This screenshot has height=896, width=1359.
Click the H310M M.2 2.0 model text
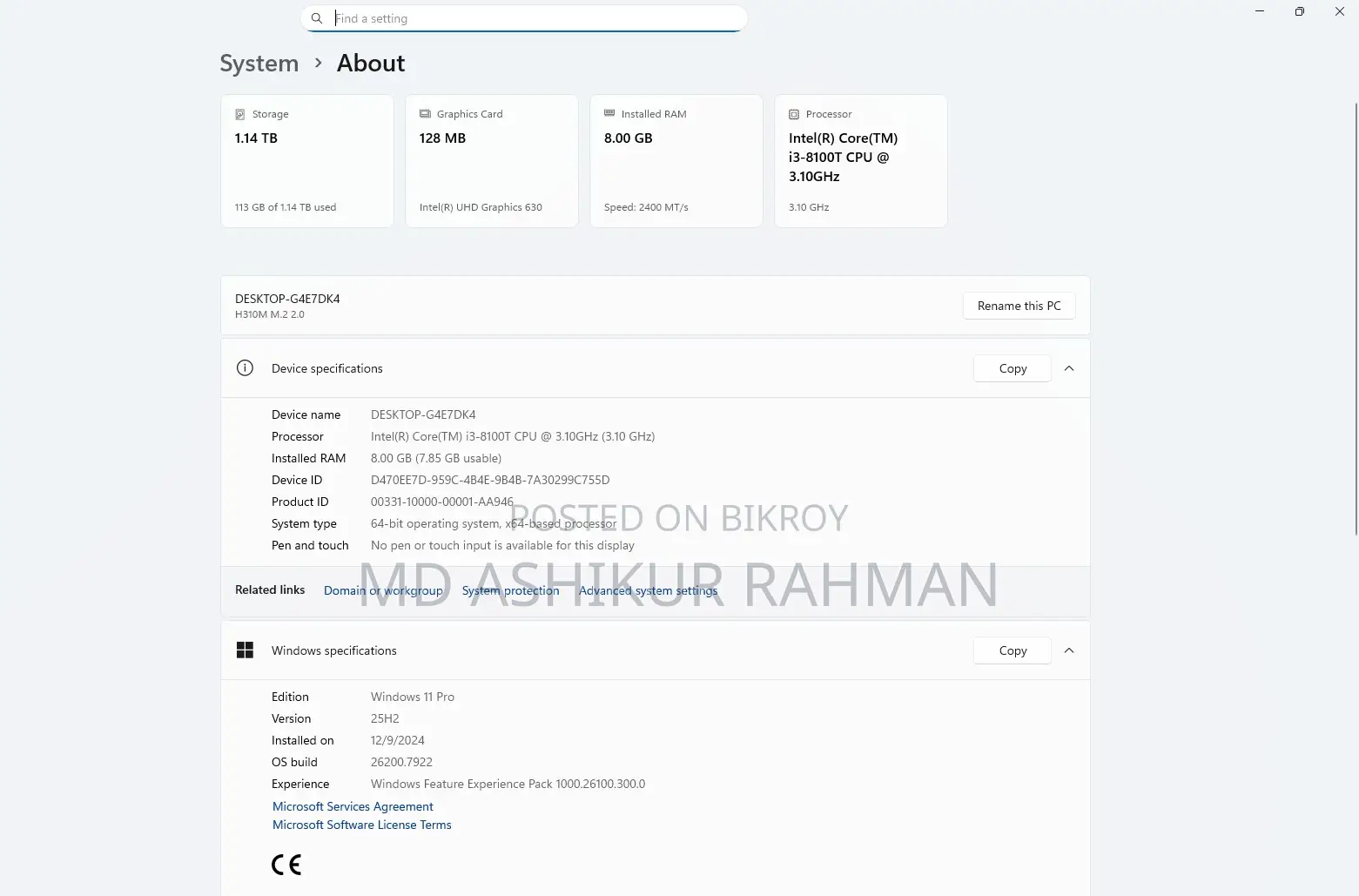pos(270,314)
